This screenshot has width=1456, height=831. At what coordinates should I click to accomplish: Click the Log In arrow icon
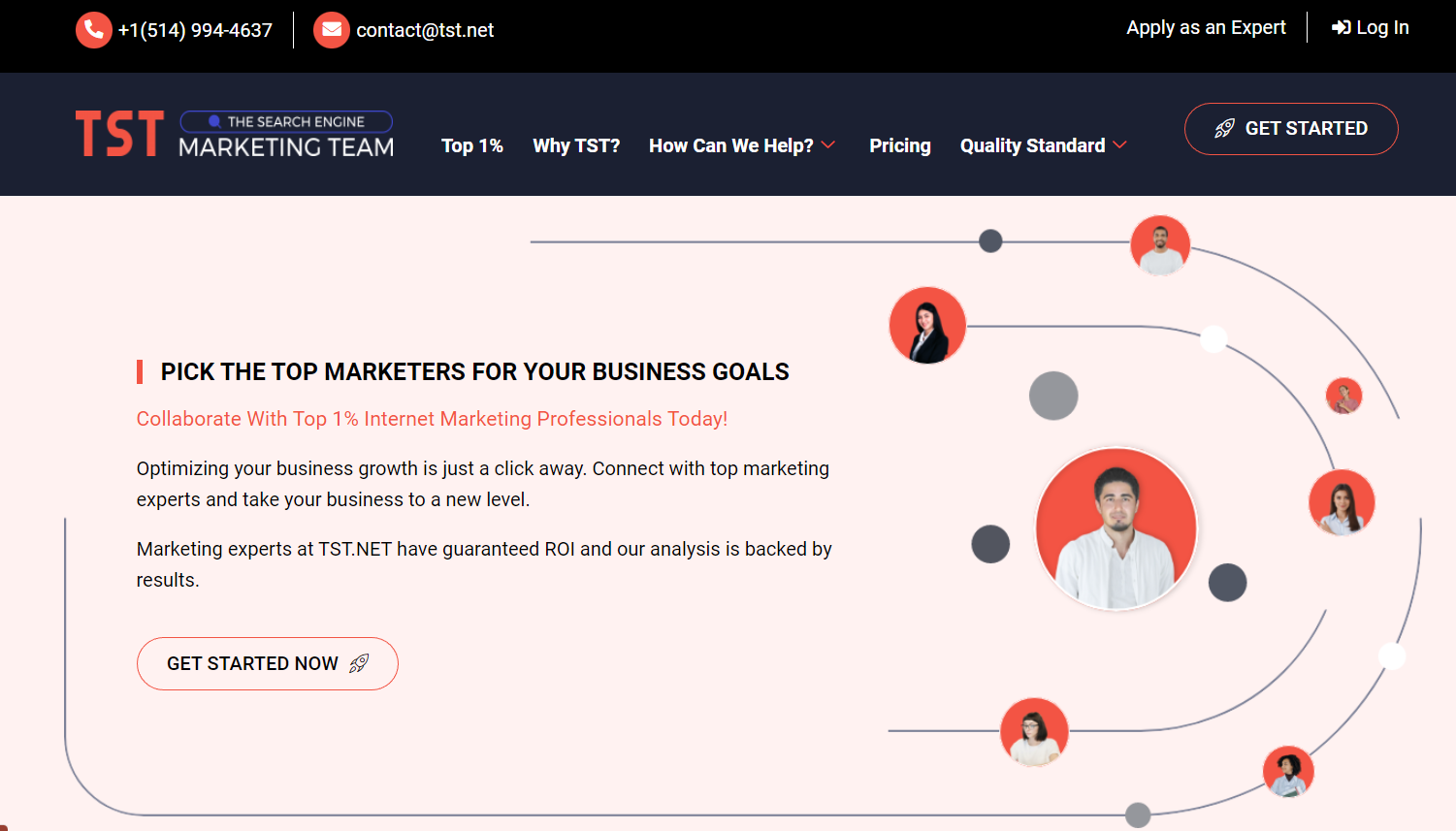(1342, 28)
